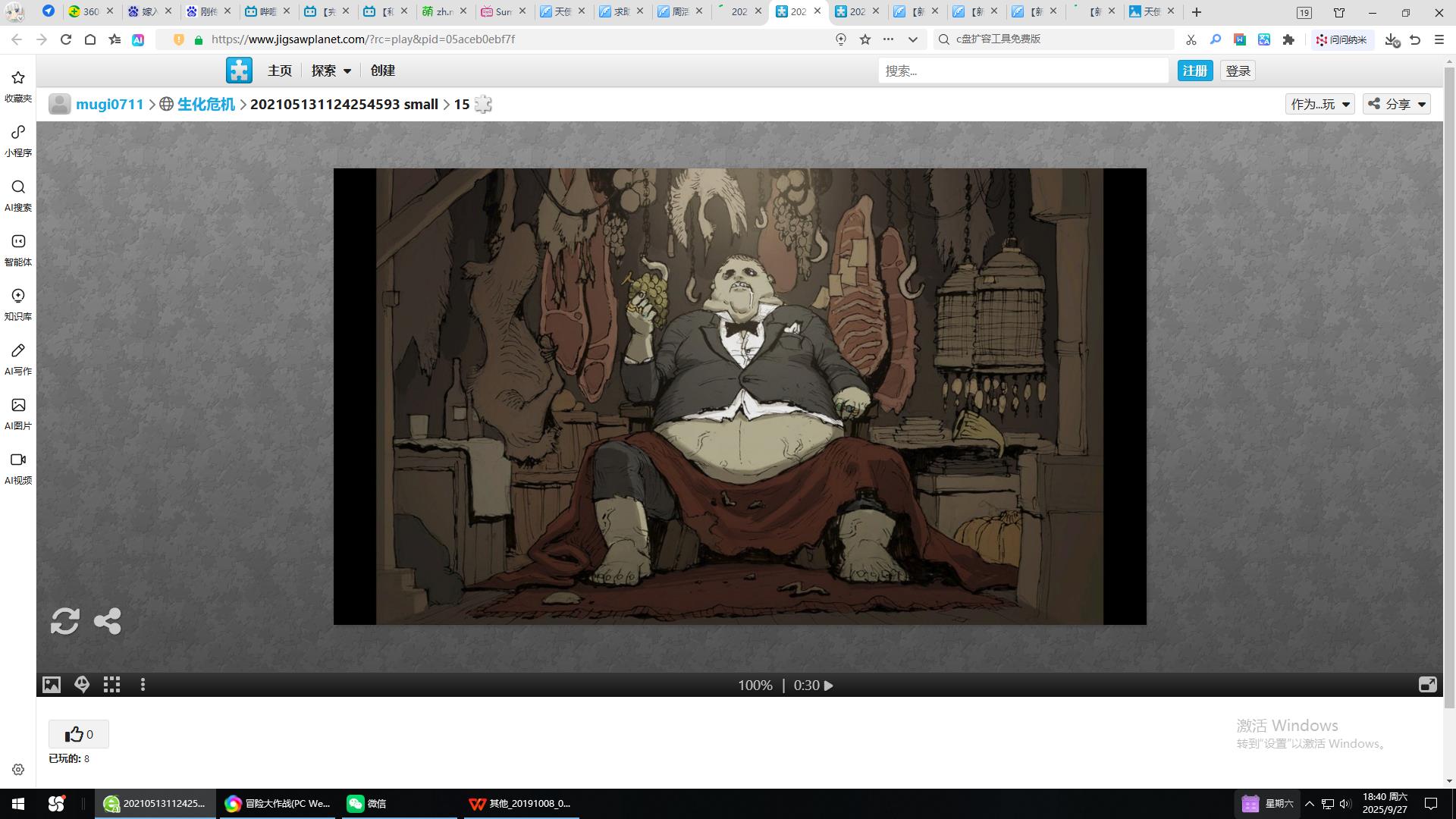Click the Jigsaw Planet puzzle logo

[239, 71]
